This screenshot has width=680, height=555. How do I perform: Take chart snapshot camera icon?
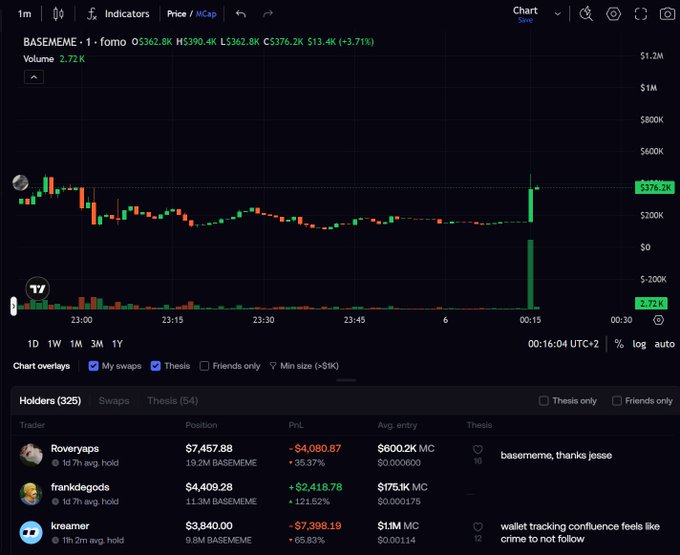pos(667,14)
